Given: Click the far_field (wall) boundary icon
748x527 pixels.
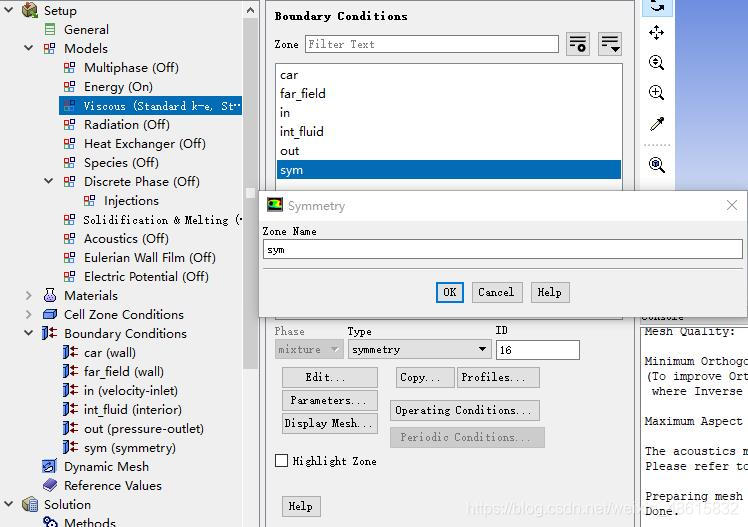Looking at the screenshot, I should pos(70,372).
